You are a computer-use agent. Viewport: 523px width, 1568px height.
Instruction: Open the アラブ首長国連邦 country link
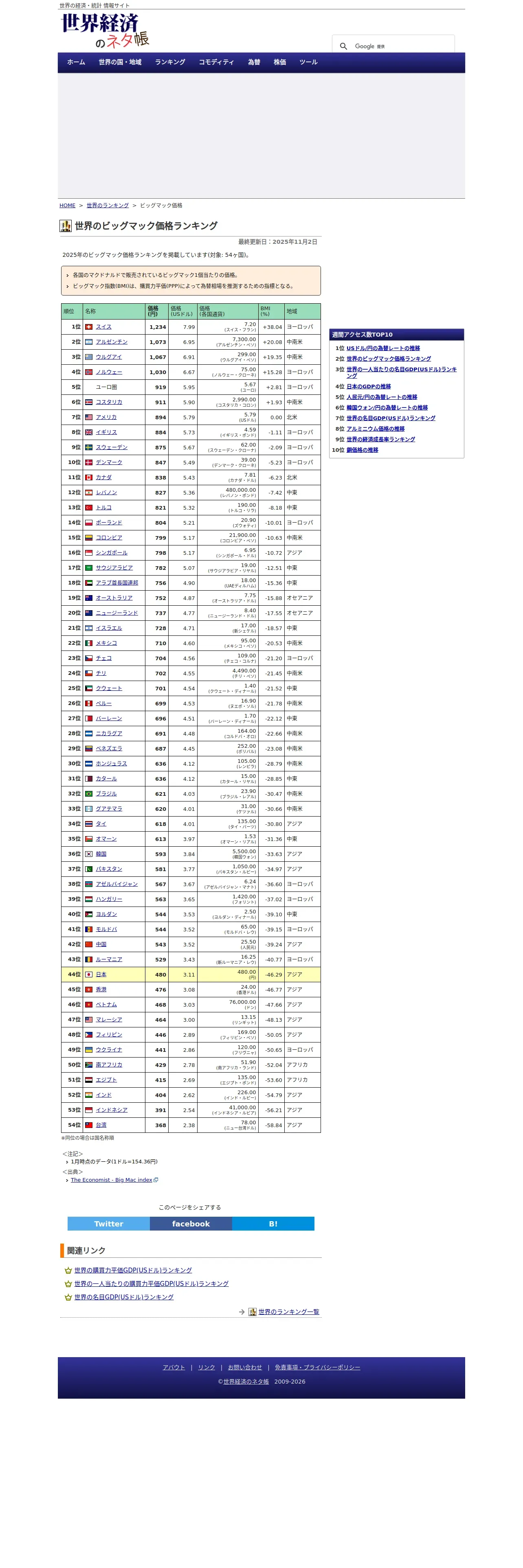click(x=117, y=583)
